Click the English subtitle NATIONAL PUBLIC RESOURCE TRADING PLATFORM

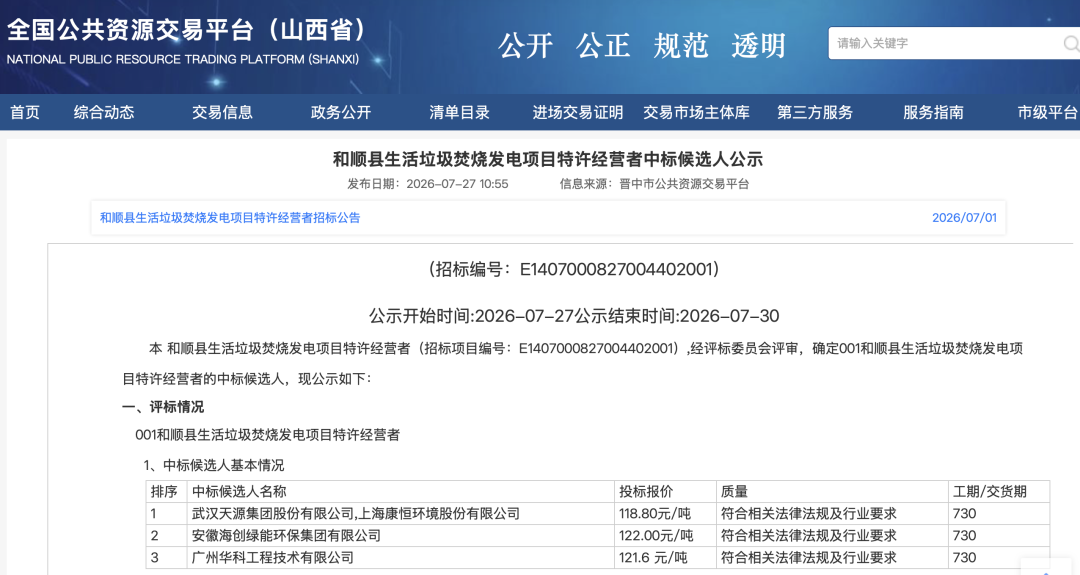pyautogui.click(x=183, y=60)
